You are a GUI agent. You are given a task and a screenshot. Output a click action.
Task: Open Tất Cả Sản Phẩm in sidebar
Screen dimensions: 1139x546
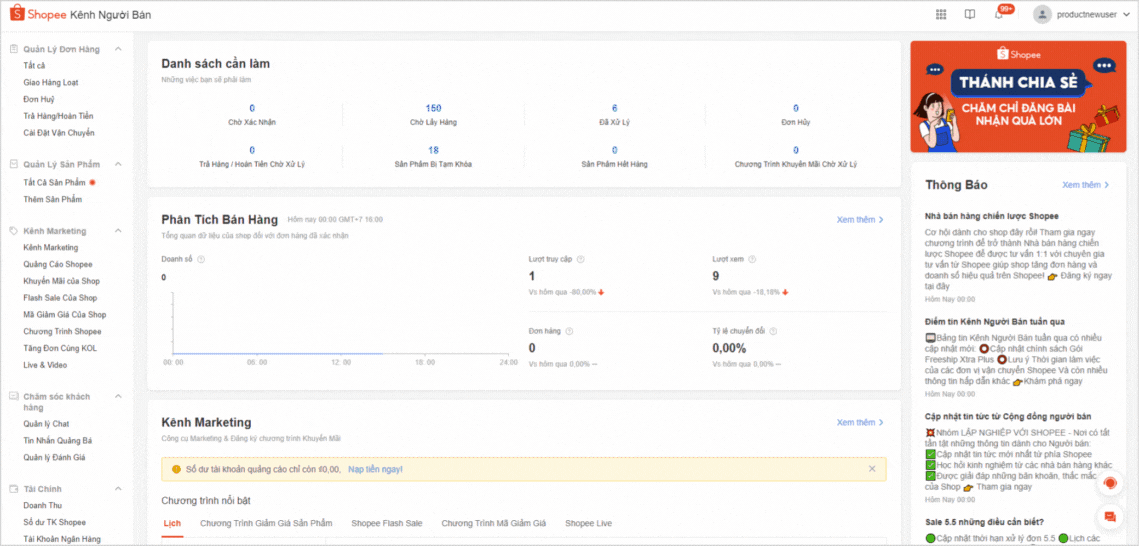[x=54, y=182]
